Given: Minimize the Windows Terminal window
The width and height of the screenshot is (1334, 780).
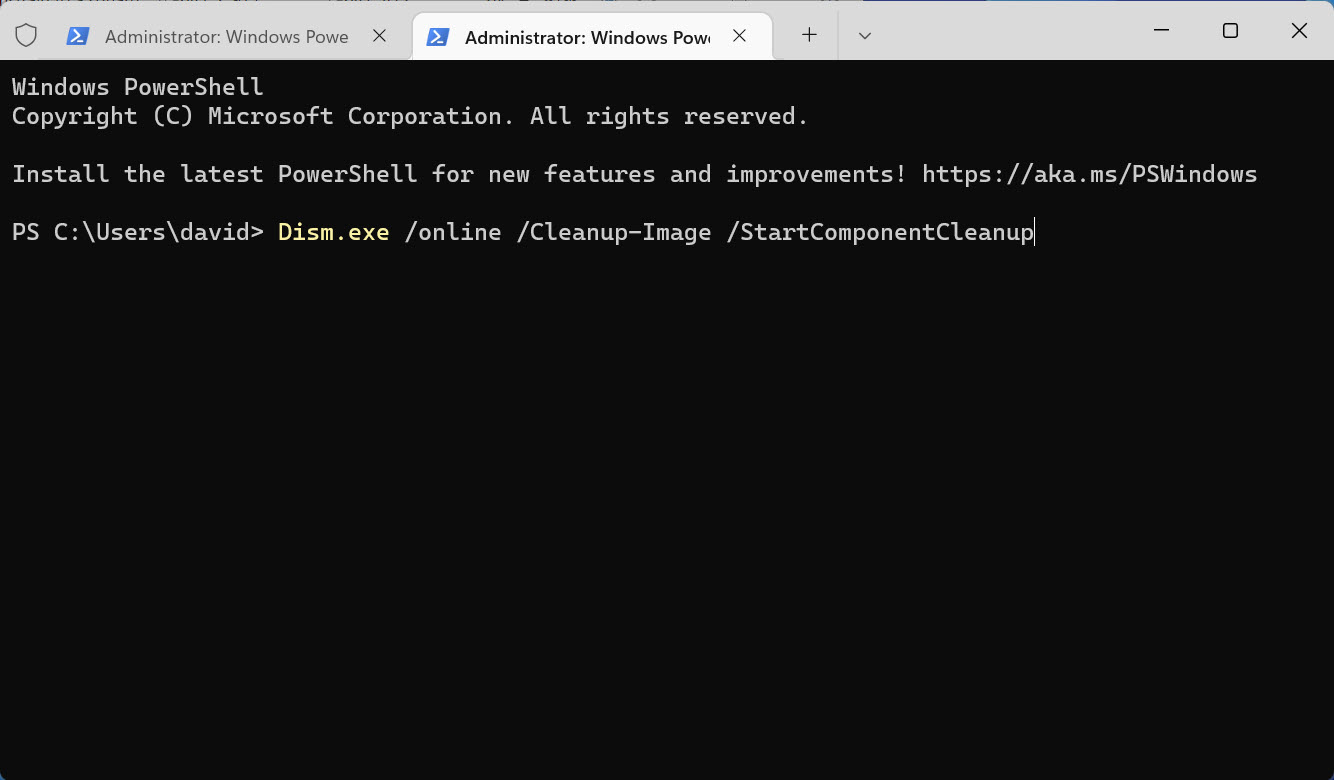Looking at the screenshot, I should pos(1161,31).
